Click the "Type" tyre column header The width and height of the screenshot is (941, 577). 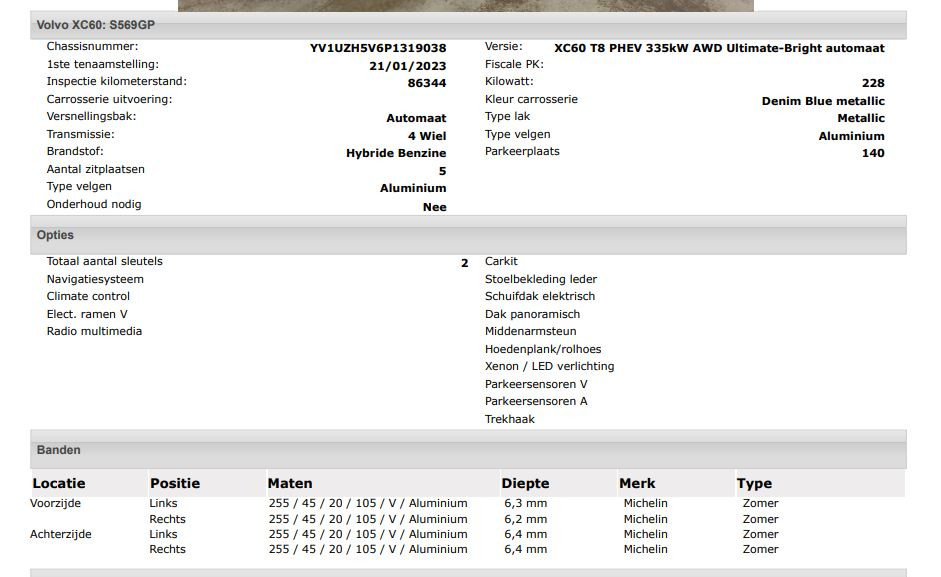click(x=754, y=483)
